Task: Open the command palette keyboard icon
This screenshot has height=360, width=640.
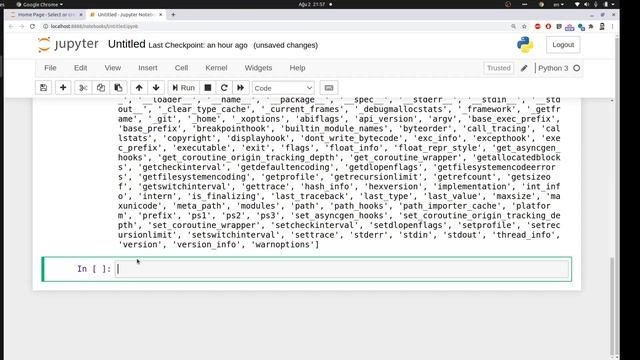Action: [329, 88]
